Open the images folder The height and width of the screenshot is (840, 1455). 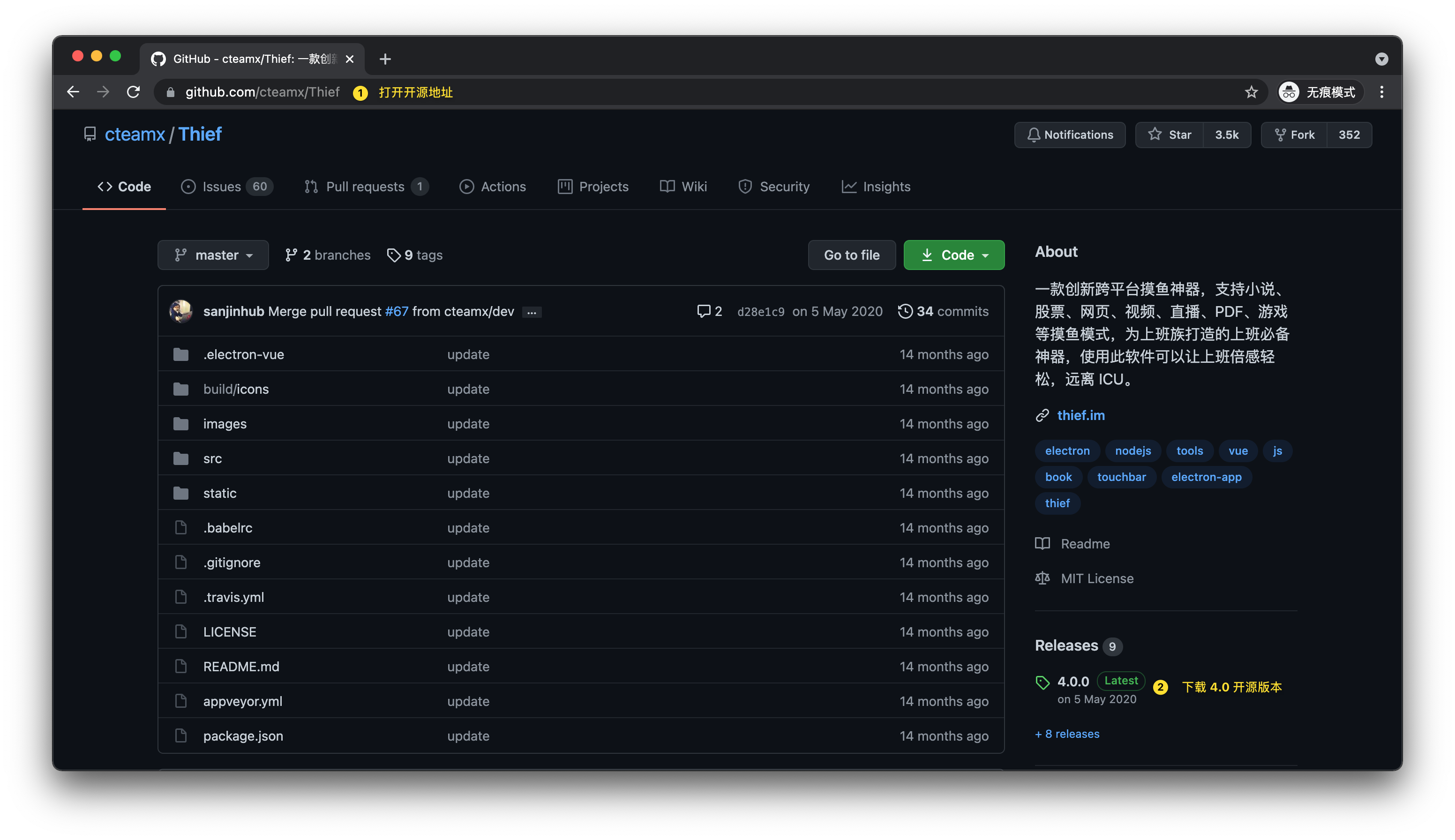point(225,423)
